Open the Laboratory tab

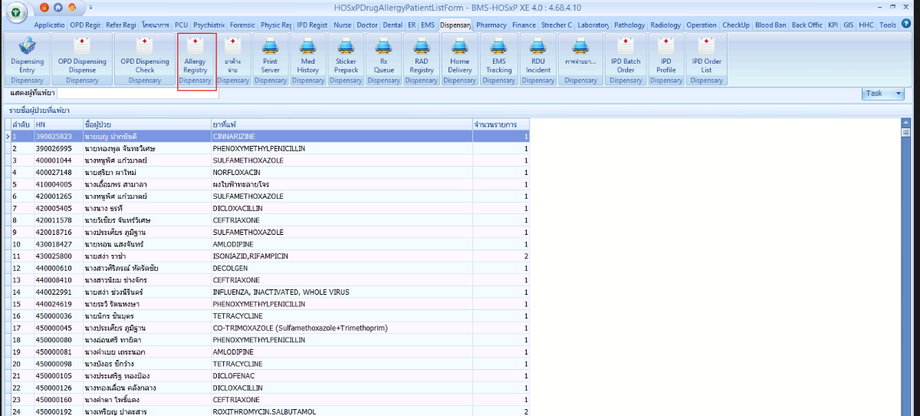593,25
